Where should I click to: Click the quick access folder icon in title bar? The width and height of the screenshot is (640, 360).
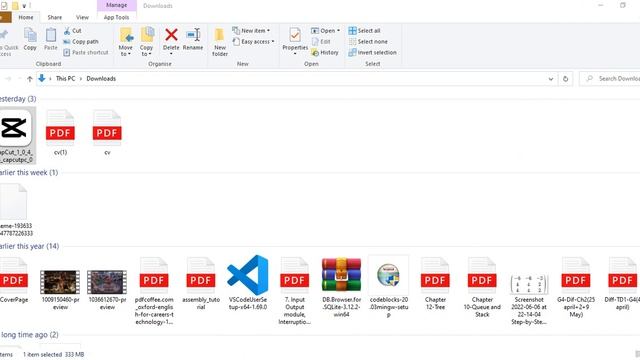15,5
